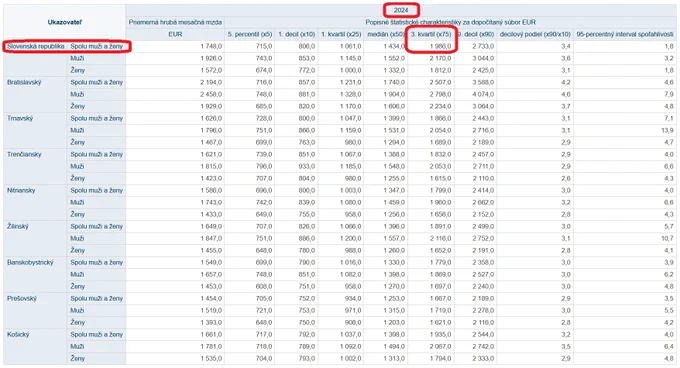Select the 3. kvartil (x75) column header
This screenshot has height=368, width=680.
431,34
